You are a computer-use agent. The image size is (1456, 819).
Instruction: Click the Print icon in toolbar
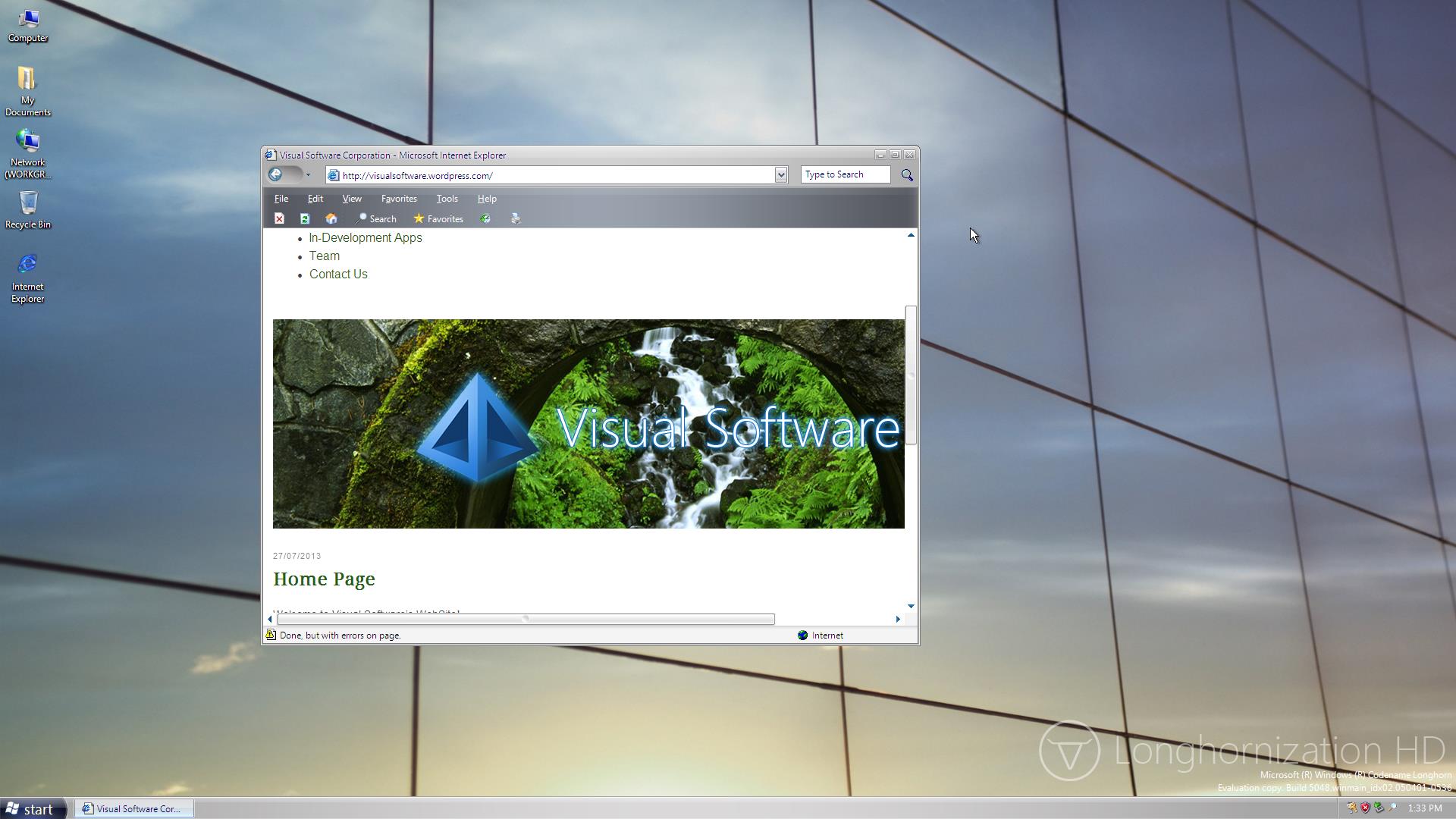coord(516,218)
